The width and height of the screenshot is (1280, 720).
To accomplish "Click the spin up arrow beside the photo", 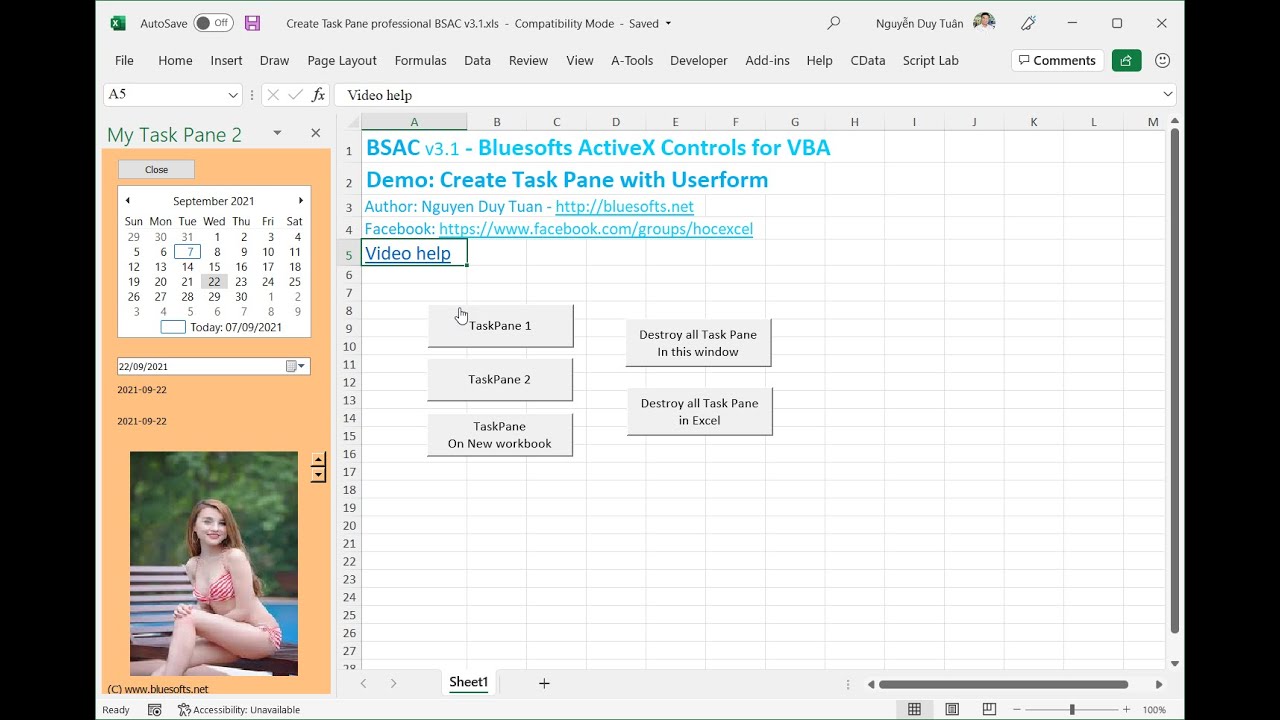I will pyautogui.click(x=318, y=460).
